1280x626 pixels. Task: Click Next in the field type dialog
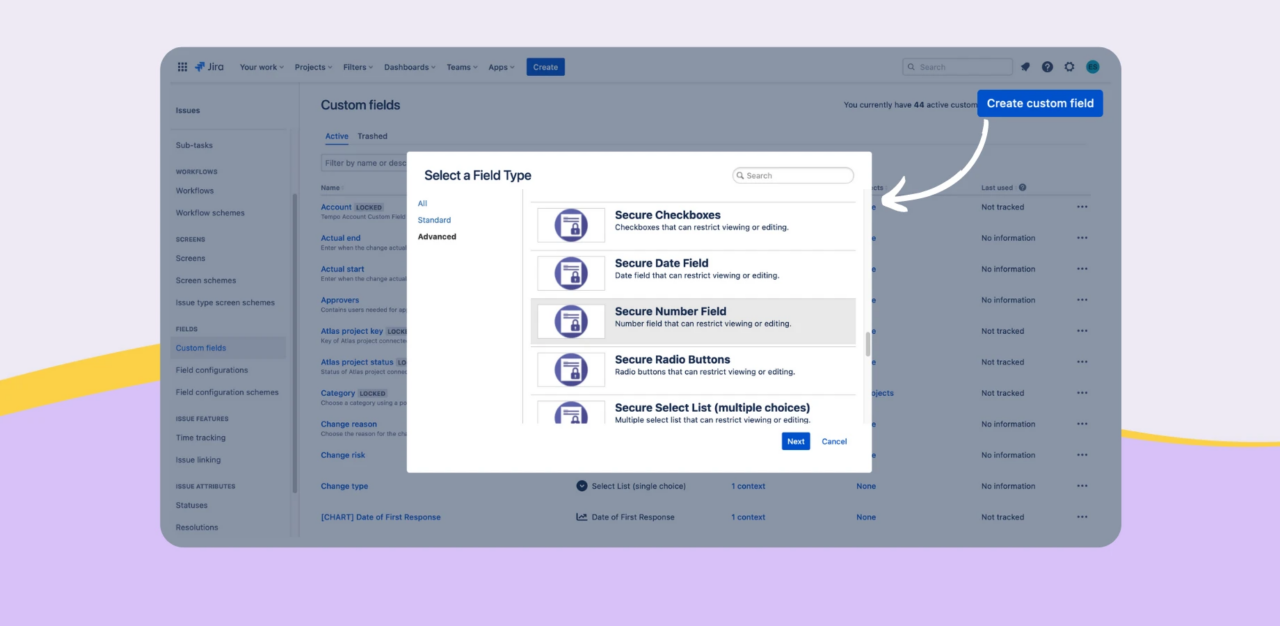point(795,441)
